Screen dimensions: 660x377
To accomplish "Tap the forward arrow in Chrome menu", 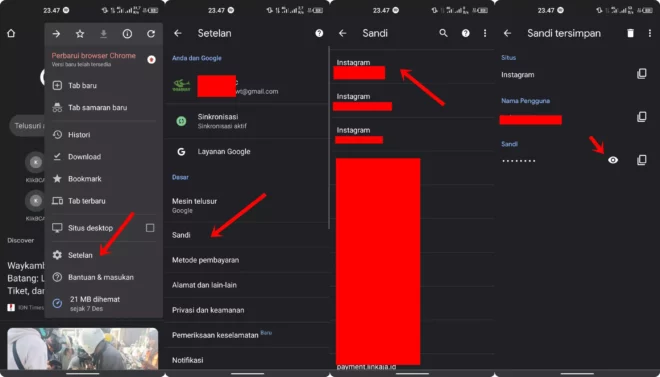I will [56, 34].
